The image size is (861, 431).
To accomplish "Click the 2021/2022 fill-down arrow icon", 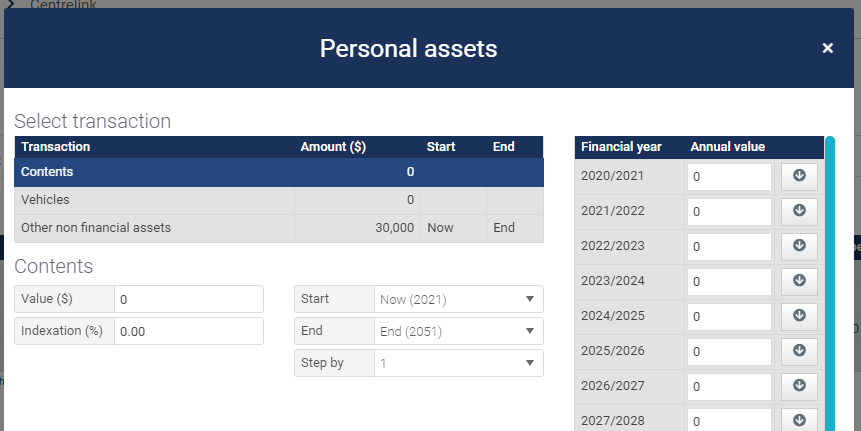I will click(x=799, y=211).
